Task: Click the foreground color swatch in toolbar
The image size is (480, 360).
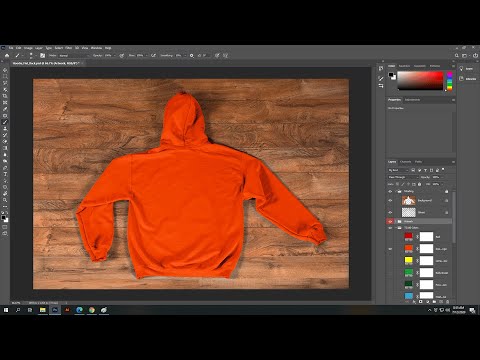Action: pos(3,217)
